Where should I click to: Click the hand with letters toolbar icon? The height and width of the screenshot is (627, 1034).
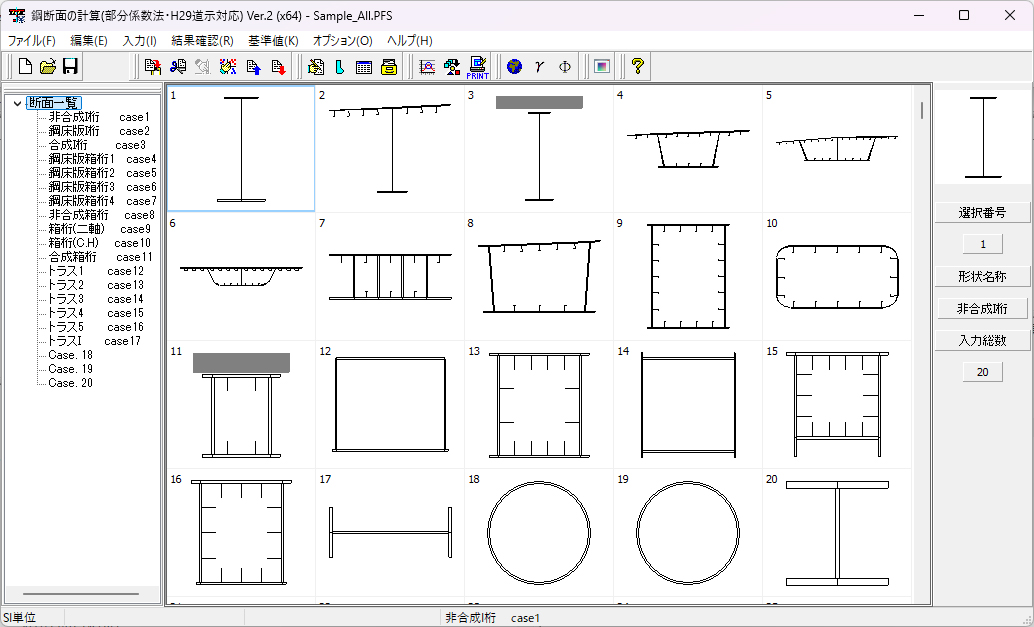(x=228, y=67)
